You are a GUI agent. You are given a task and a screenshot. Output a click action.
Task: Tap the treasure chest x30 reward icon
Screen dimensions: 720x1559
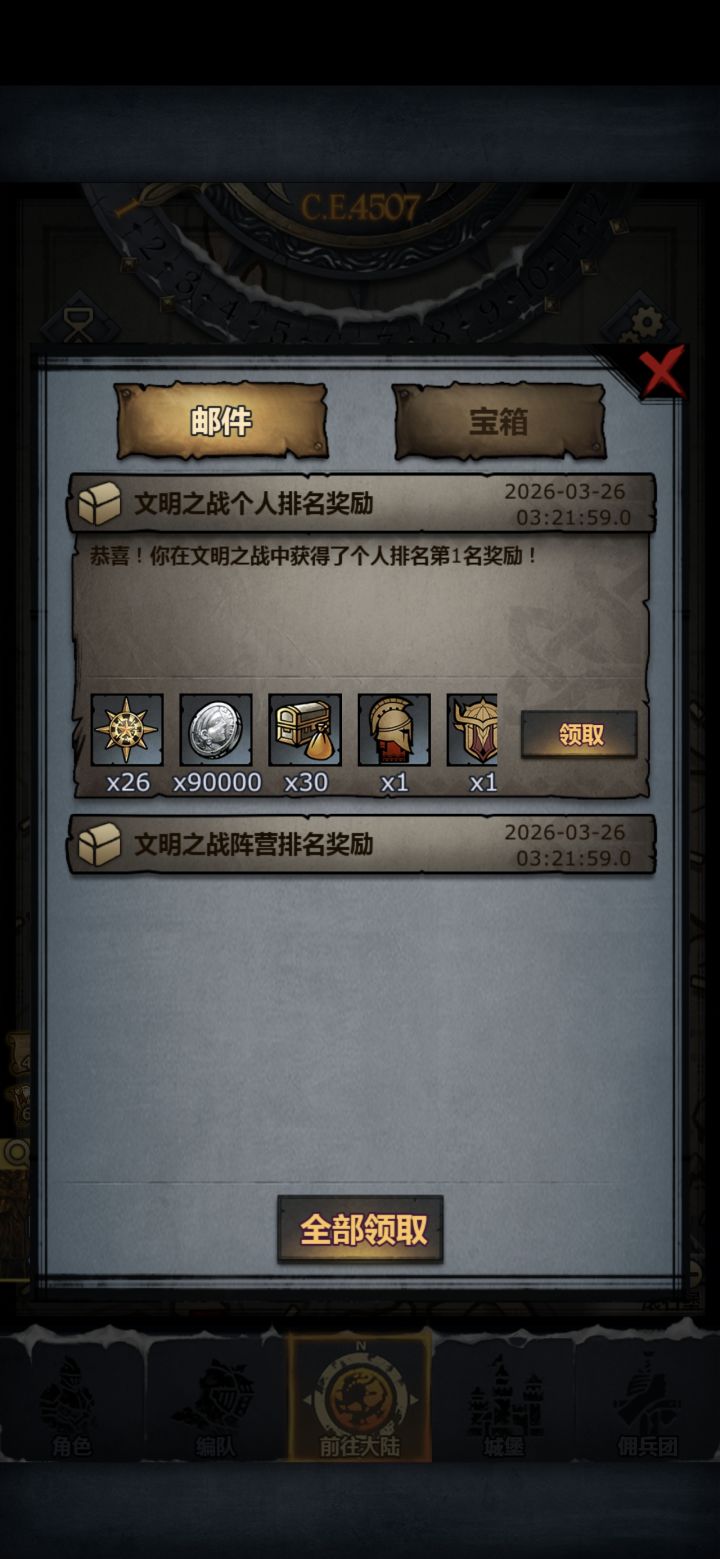click(x=305, y=730)
